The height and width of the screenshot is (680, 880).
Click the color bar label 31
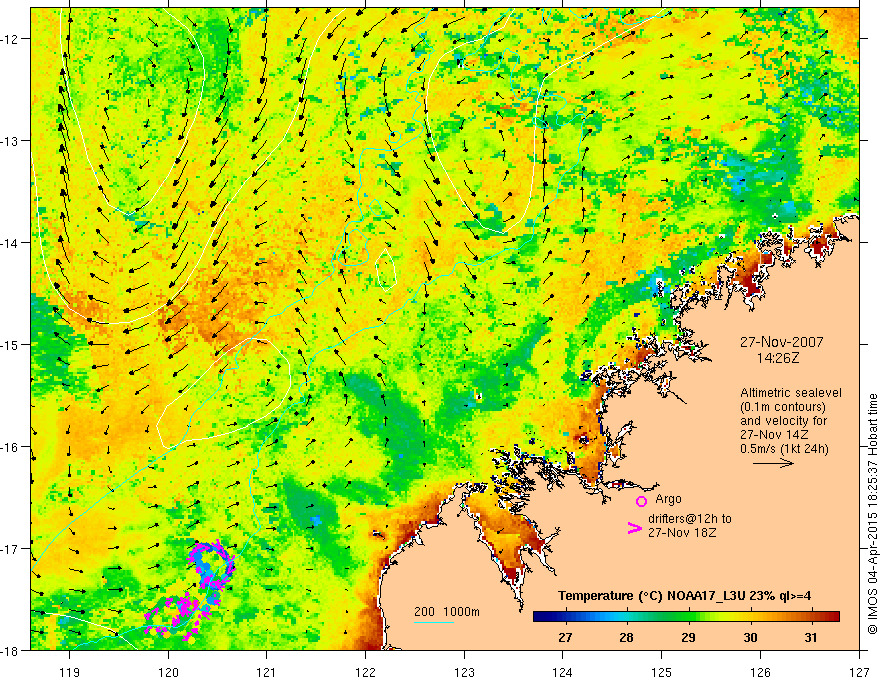pos(810,637)
